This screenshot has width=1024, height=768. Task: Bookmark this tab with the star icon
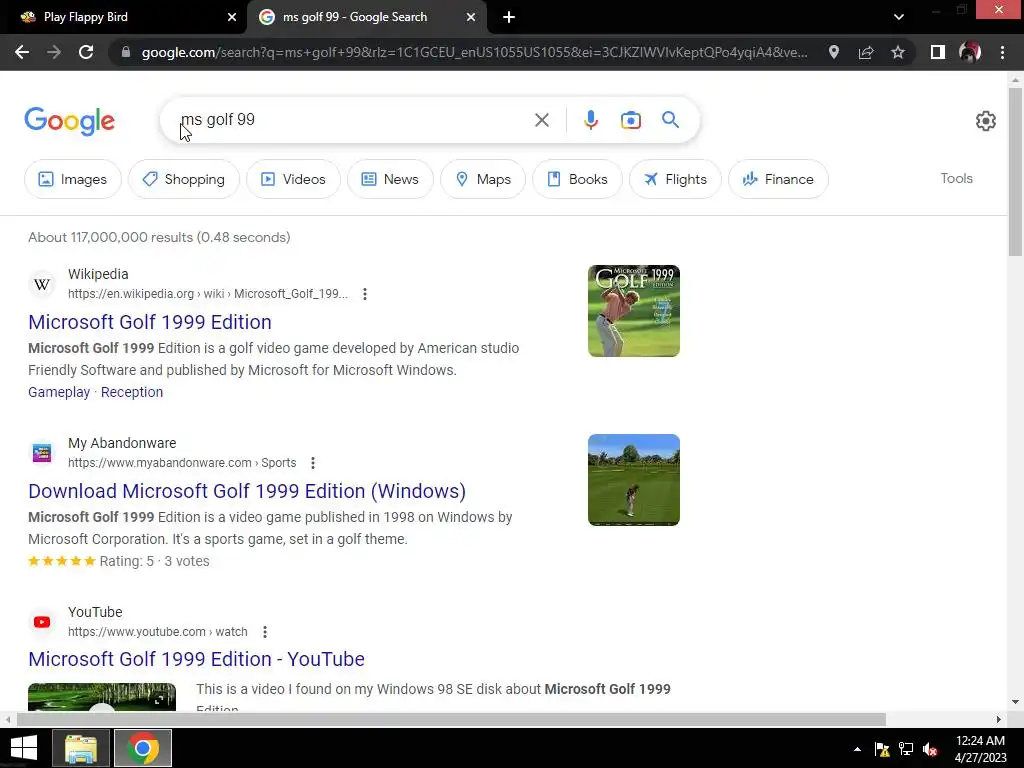point(898,52)
